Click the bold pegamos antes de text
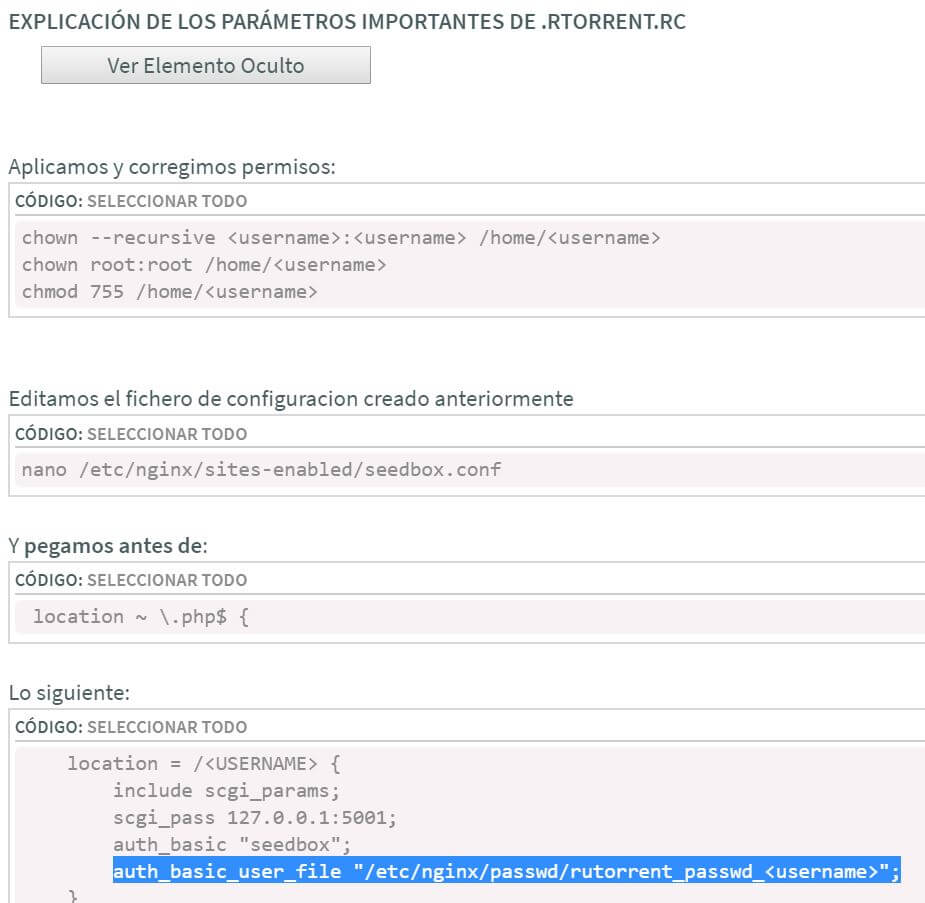 114,546
